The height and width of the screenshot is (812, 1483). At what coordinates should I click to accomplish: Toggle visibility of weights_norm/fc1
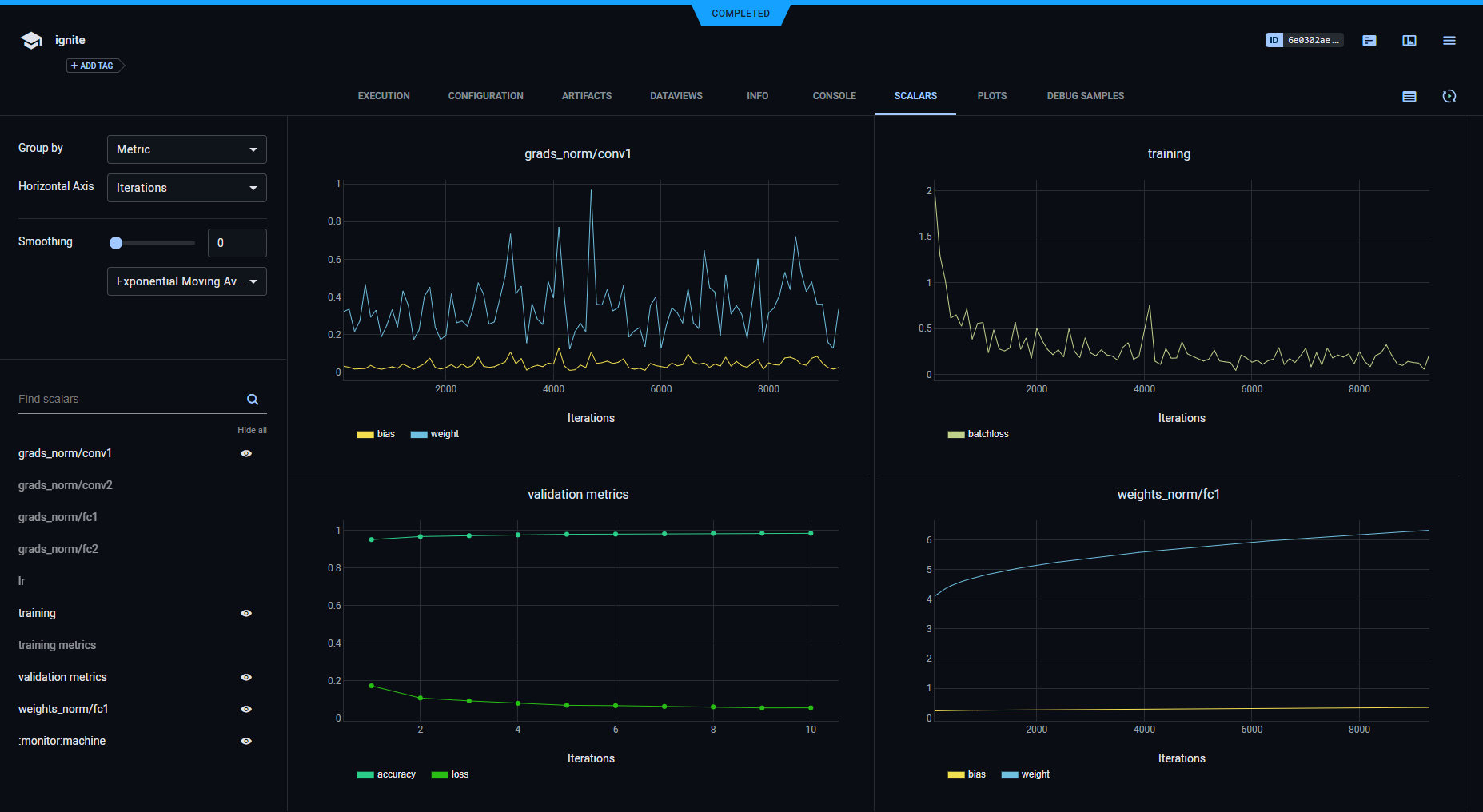point(246,709)
